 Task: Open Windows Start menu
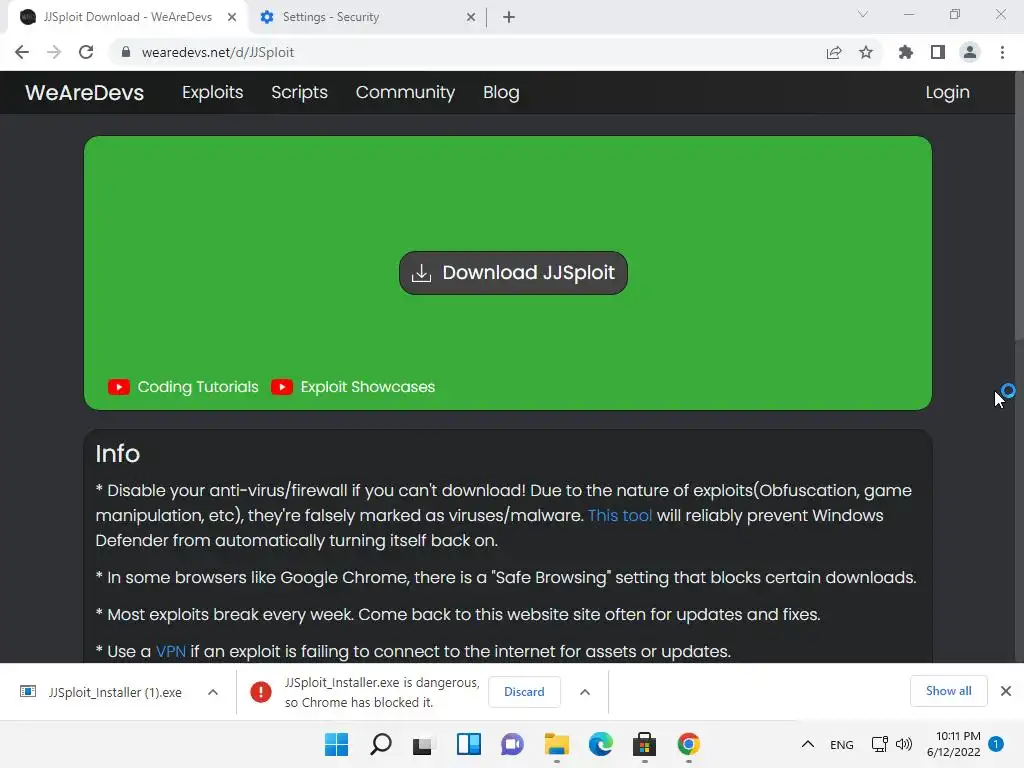pos(336,744)
